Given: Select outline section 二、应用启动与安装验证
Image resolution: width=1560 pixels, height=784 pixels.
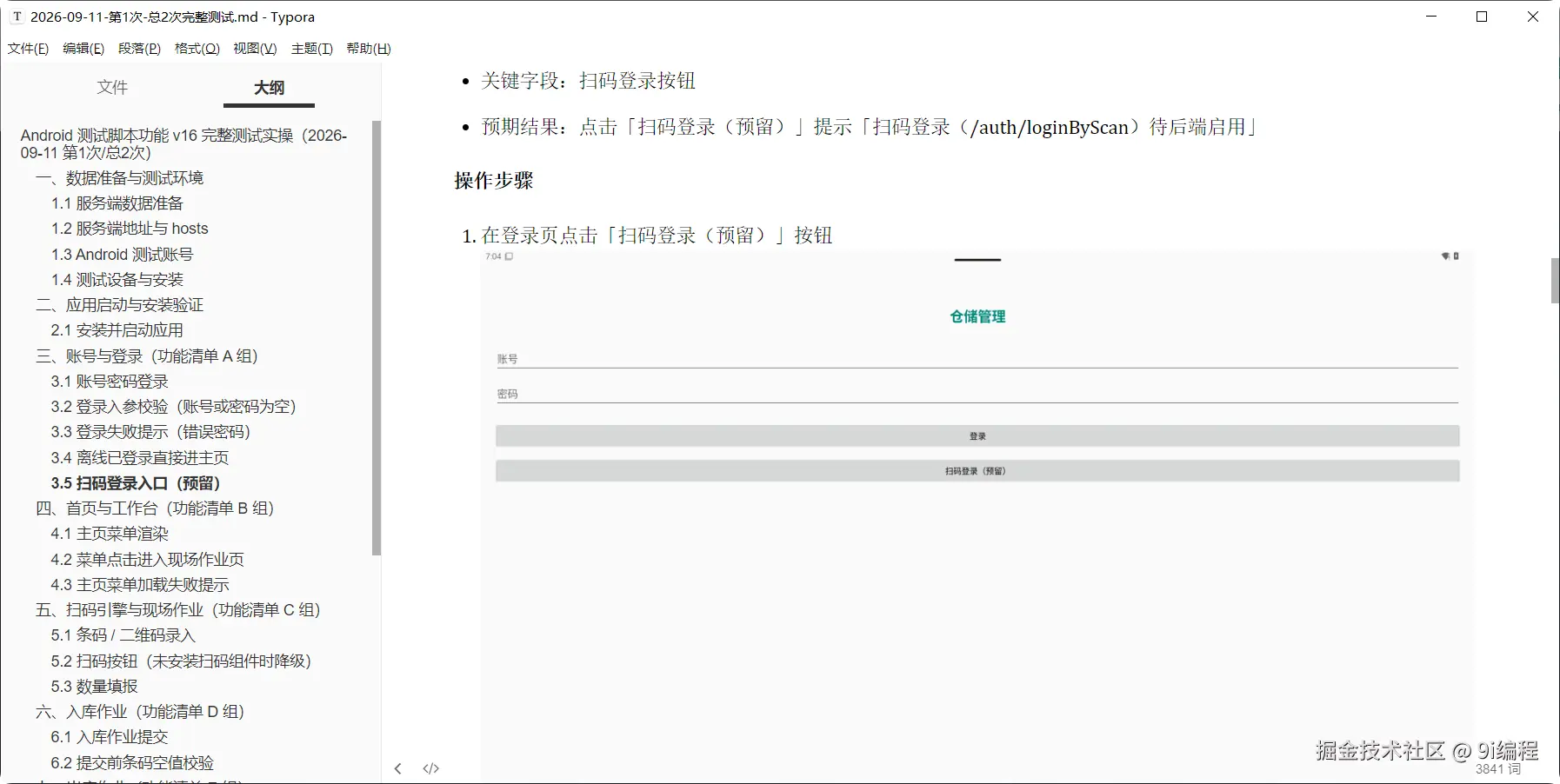Looking at the screenshot, I should (x=119, y=304).
